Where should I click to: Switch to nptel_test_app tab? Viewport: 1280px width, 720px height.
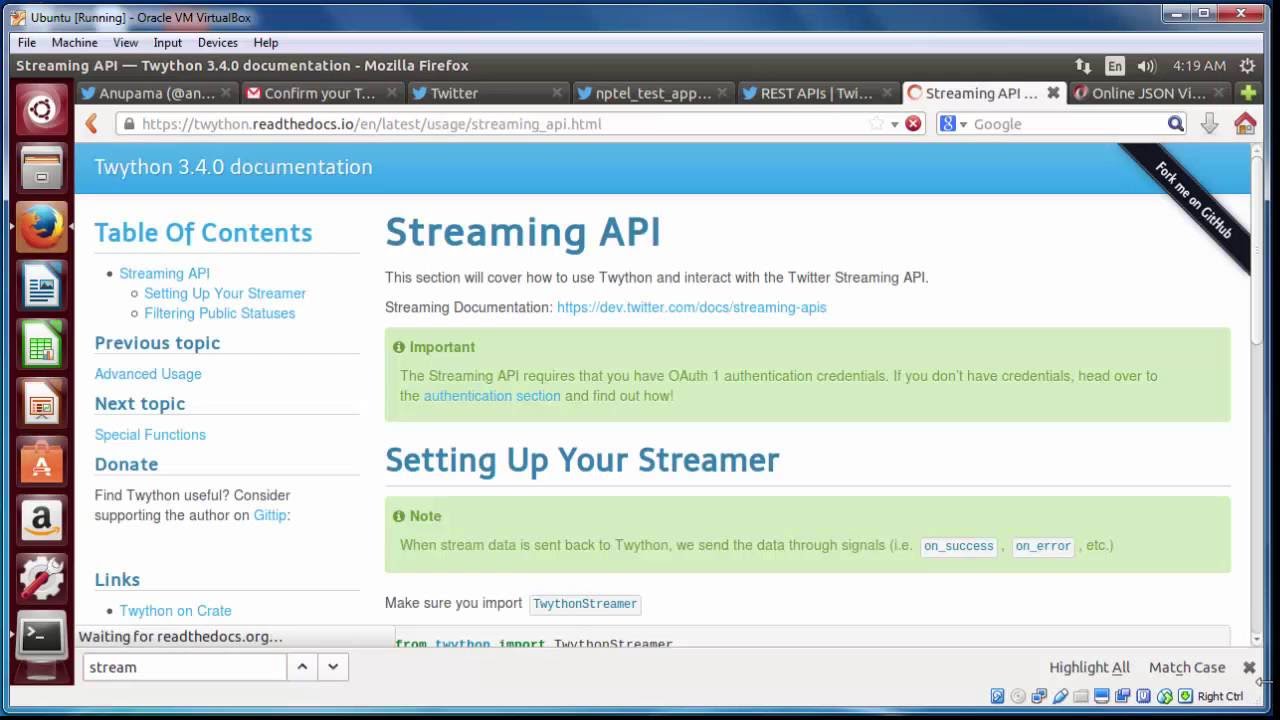point(653,93)
